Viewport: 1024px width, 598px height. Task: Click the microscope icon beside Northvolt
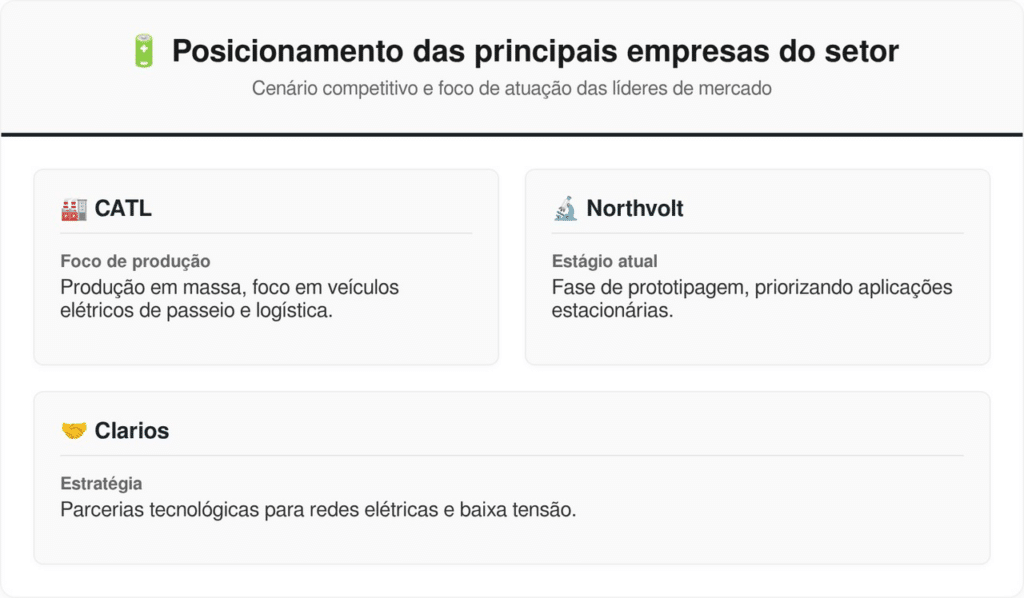565,209
